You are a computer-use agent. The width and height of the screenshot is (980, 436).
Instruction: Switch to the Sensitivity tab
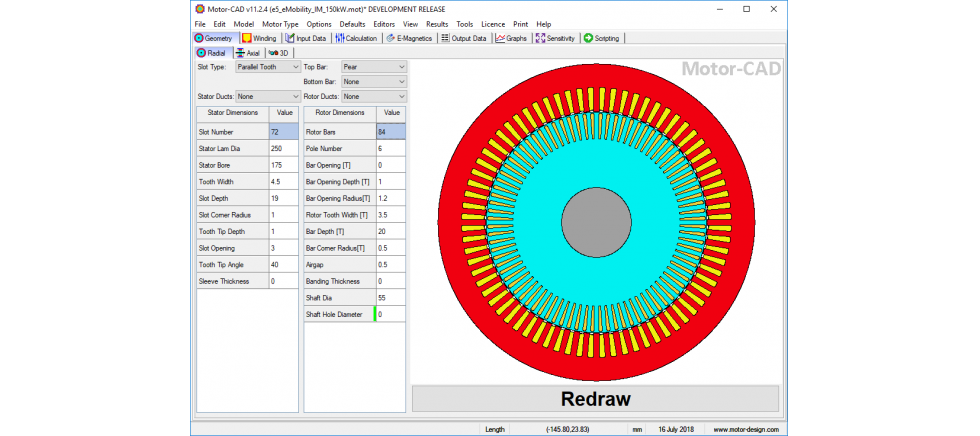556,38
